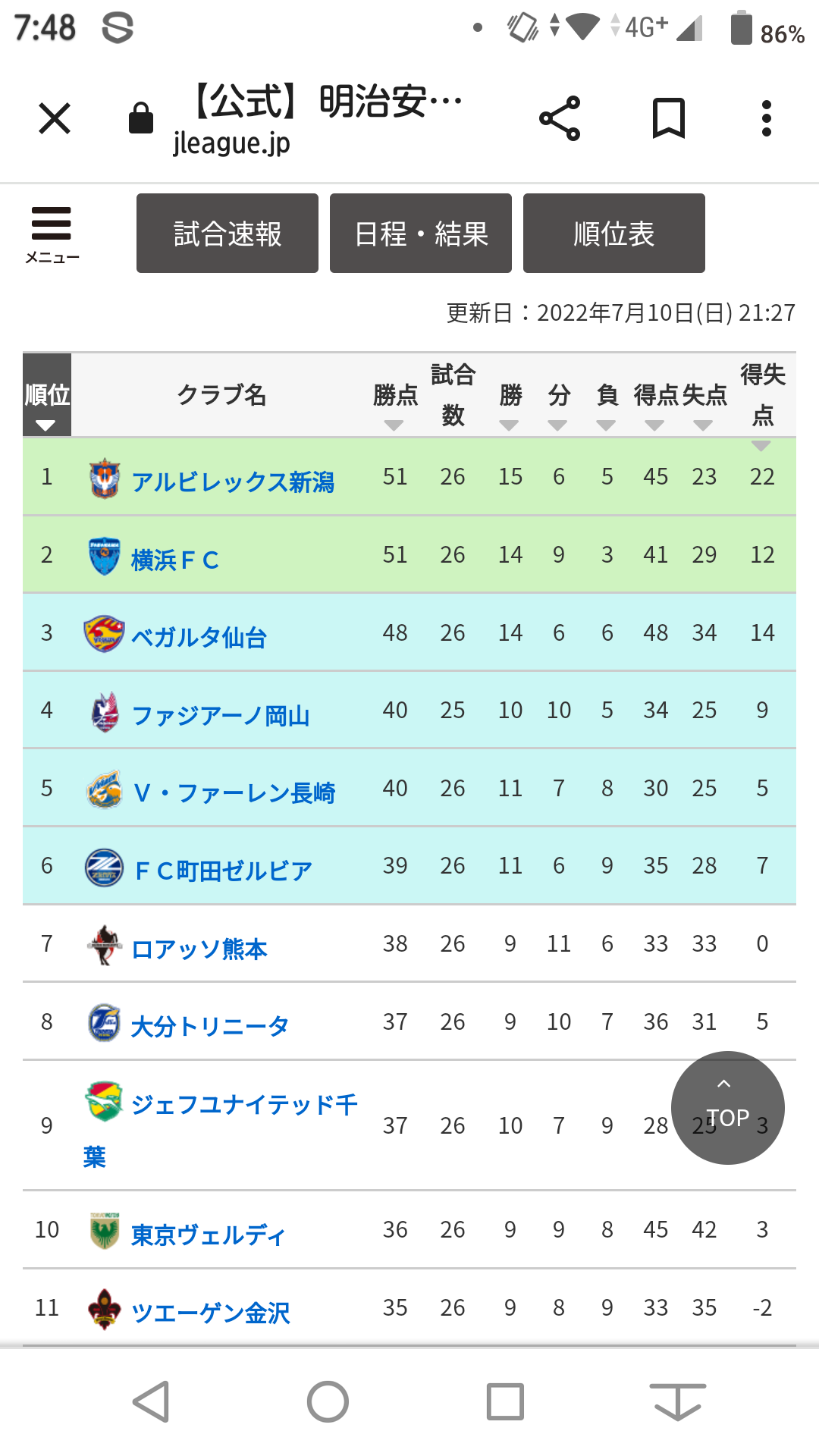This screenshot has height=1456, width=819.
Task: Close the browser tab with X
Action: click(x=55, y=119)
